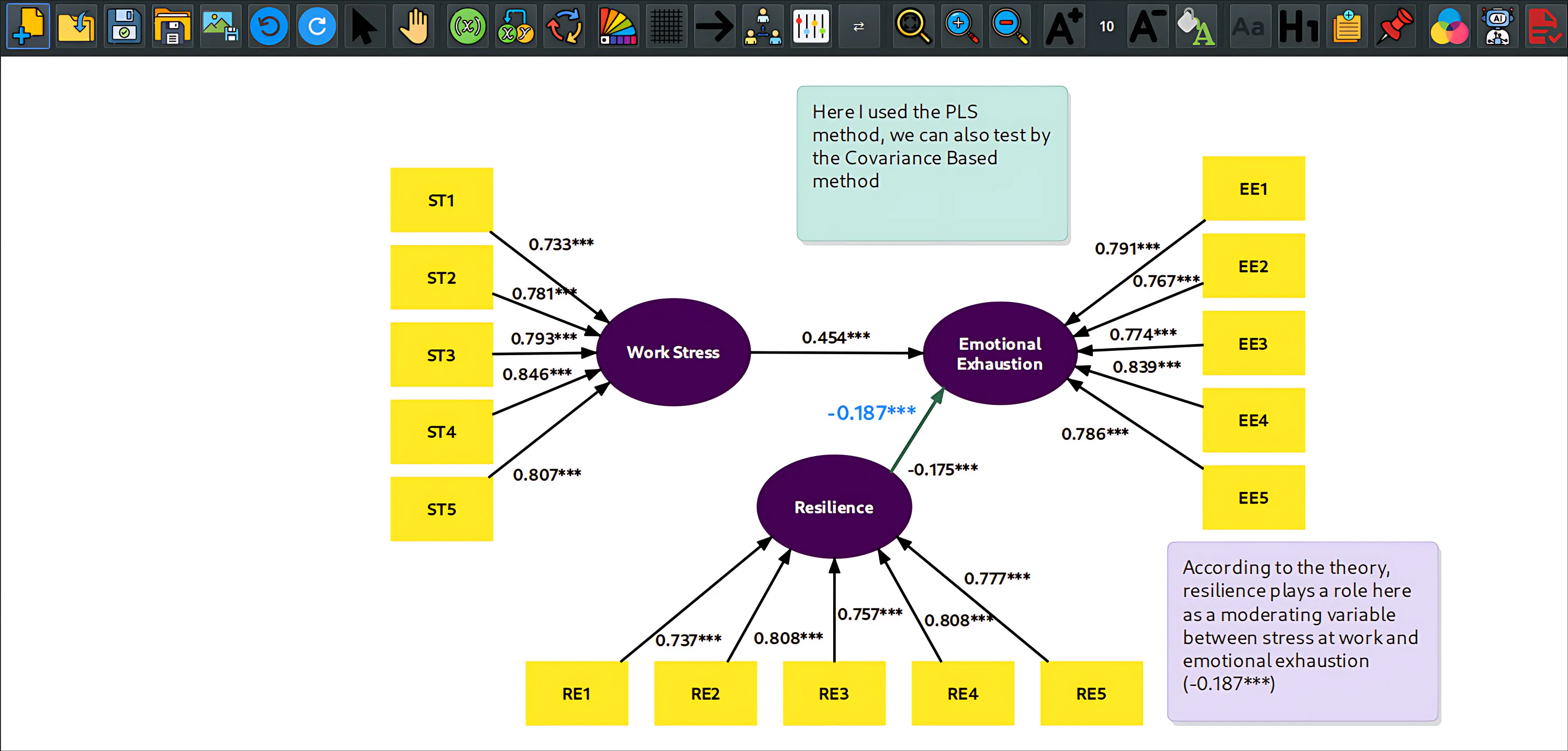Viewport: 1568px width, 751px height.
Task: Click the font size value 10
Action: tap(1106, 26)
